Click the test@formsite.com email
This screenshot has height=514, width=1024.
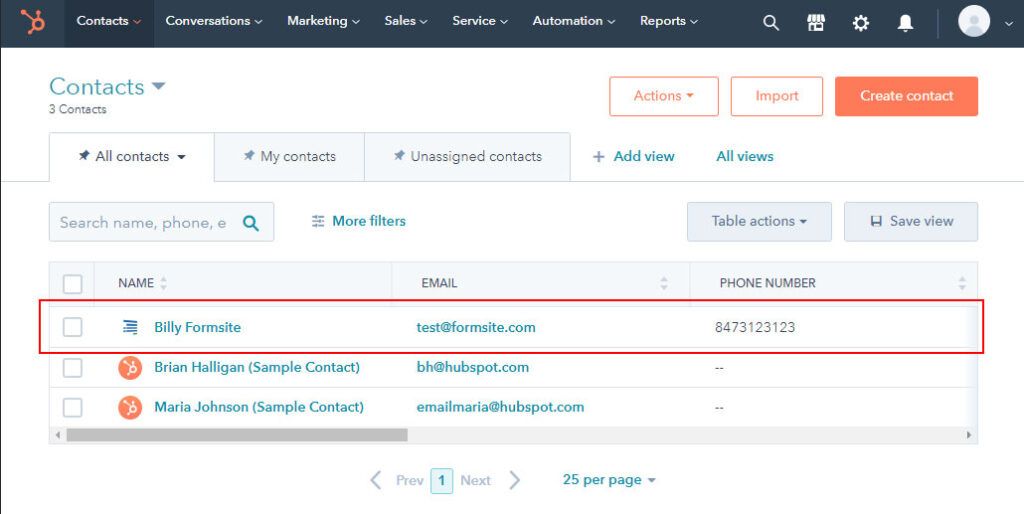coord(476,327)
